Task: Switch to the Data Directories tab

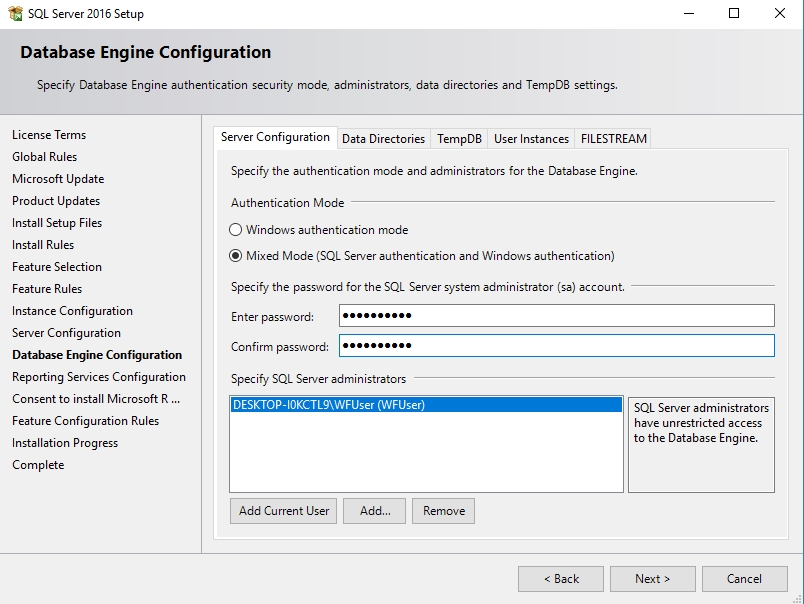Action: click(383, 139)
